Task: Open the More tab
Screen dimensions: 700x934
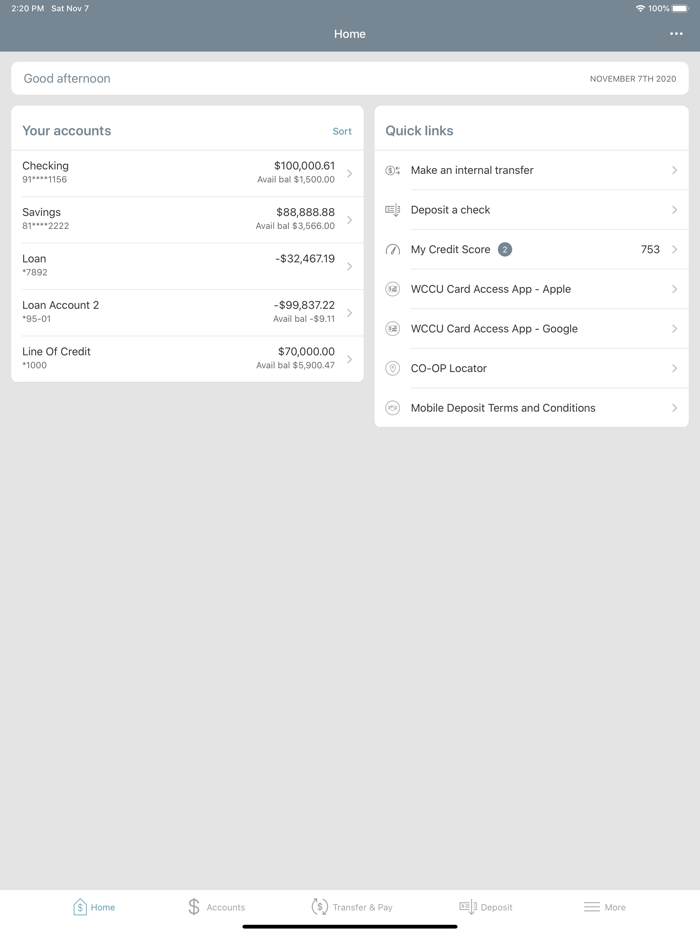Action: point(604,907)
